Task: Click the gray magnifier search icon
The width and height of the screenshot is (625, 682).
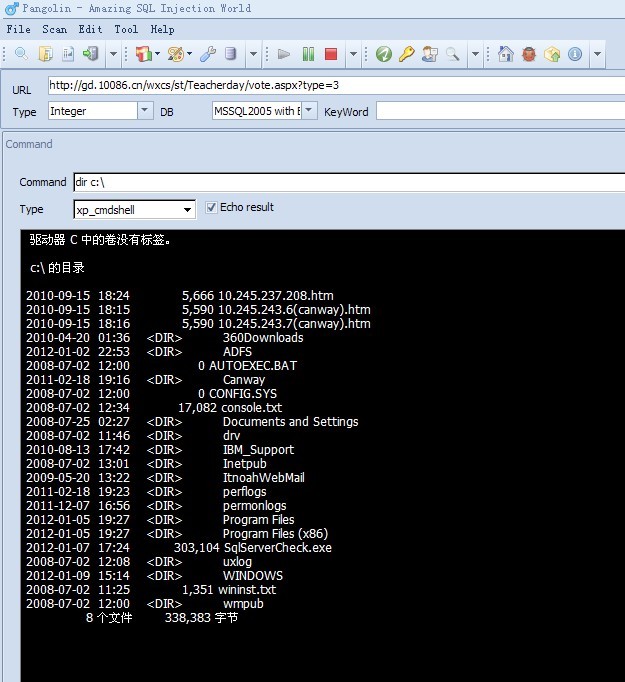Action: (x=452, y=54)
